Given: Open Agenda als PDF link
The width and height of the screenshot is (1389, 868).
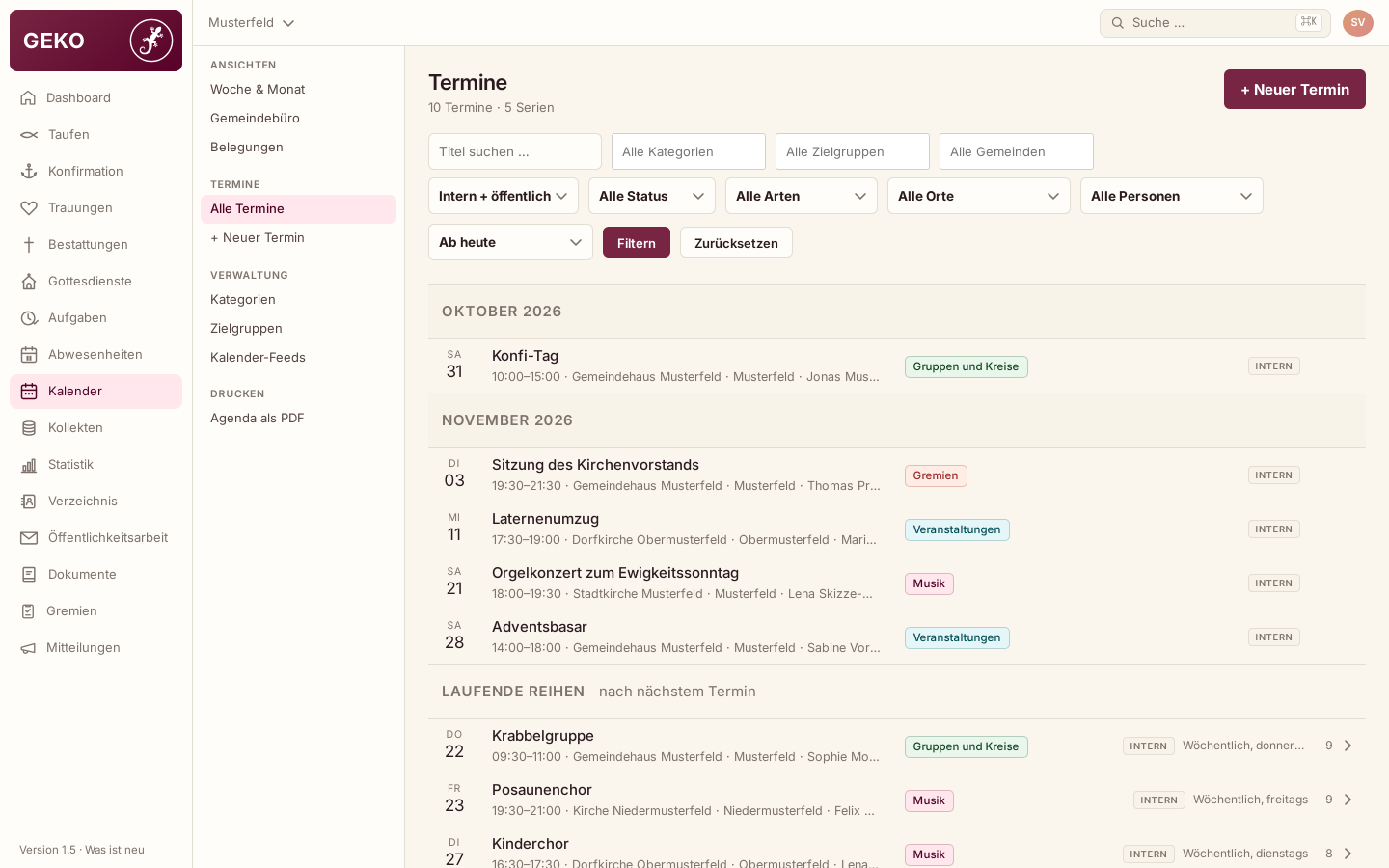Looking at the screenshot, I should [298, 418].
